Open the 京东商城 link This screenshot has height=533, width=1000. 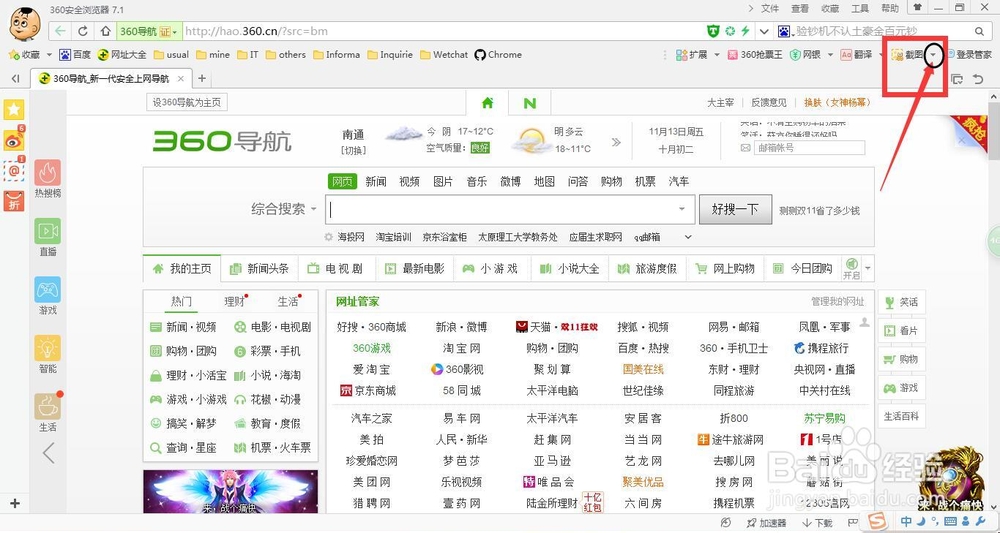[x=368, y=390]
